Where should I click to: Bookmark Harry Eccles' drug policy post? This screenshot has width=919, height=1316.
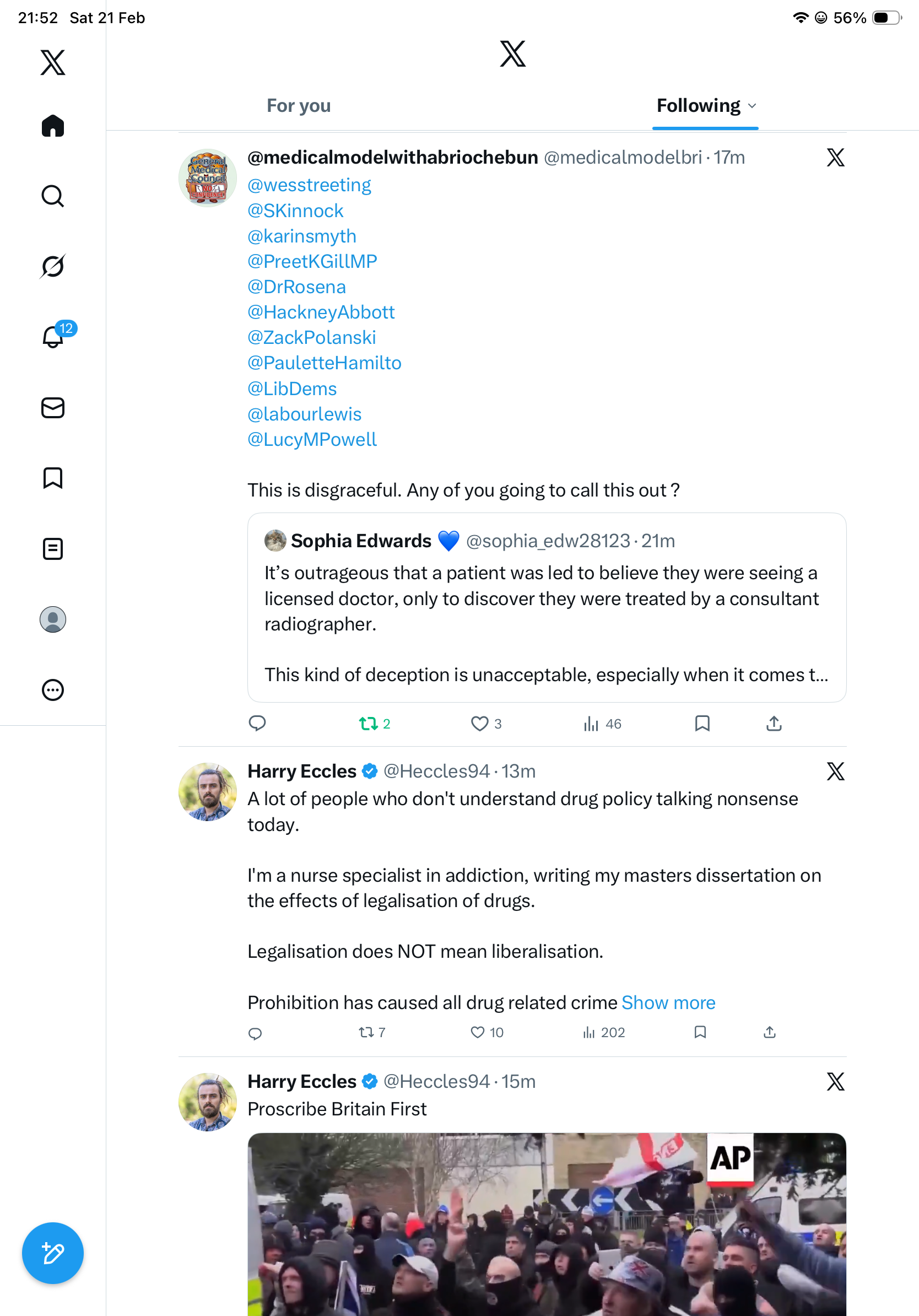tap(700, 1032)
